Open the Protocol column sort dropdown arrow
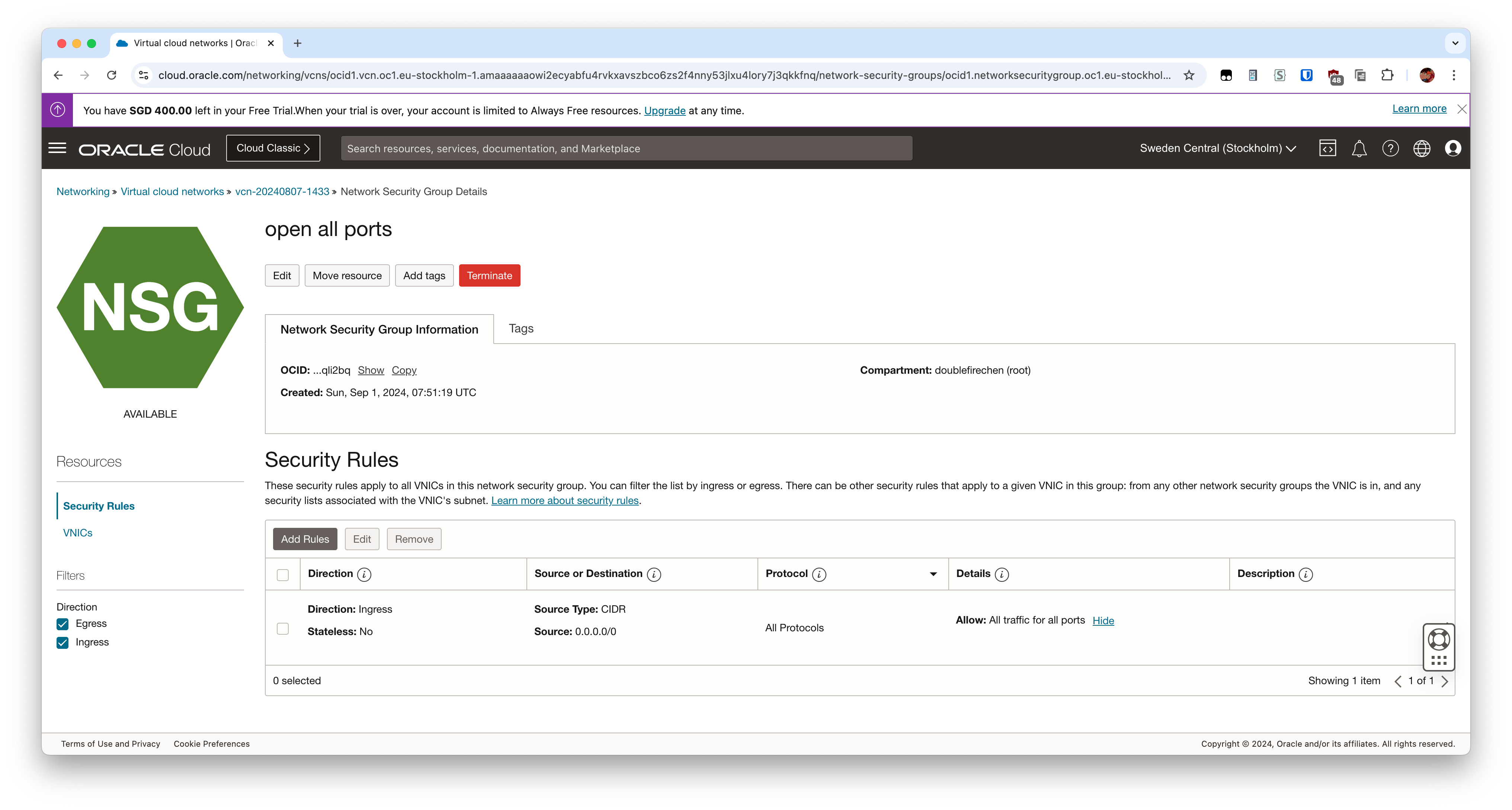This screenshot has height=810, width=1512. pos(933,574)
